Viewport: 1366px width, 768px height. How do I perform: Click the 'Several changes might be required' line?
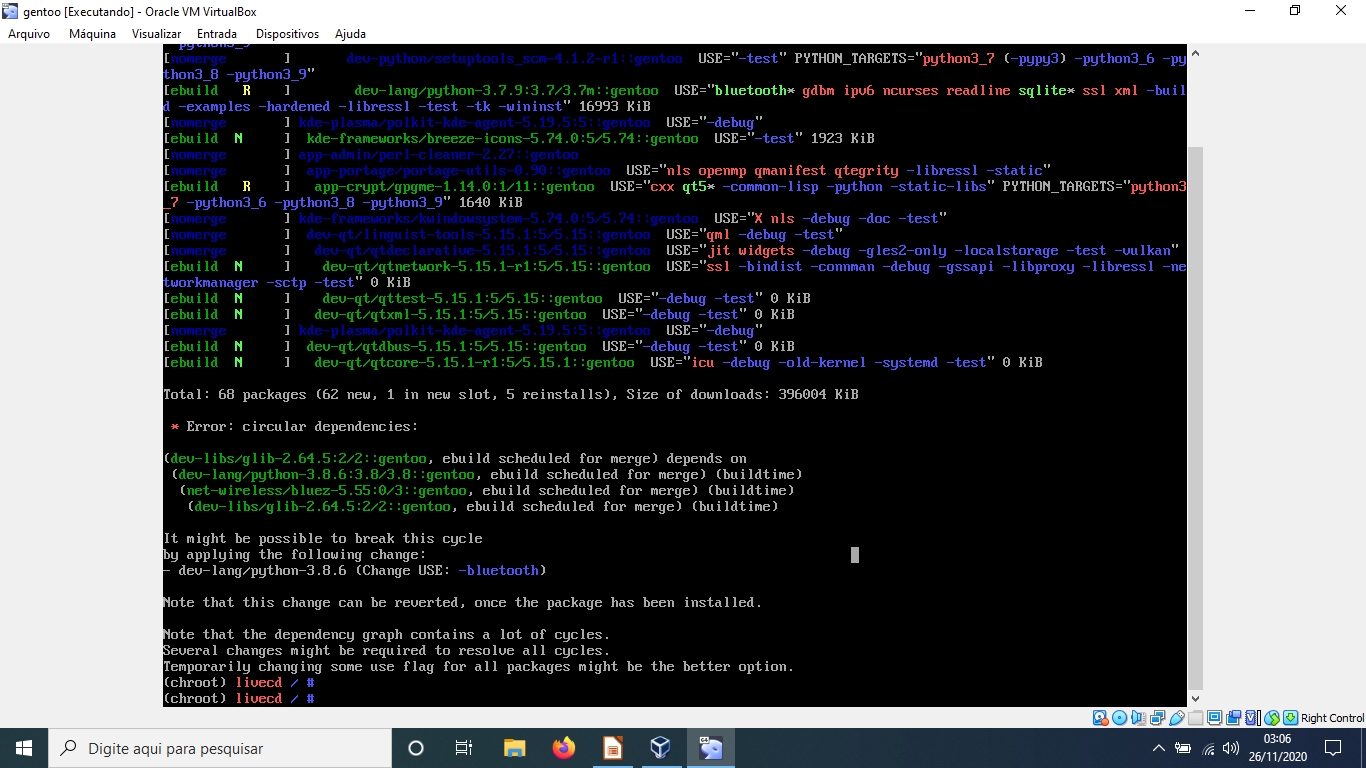[x=387, y=651]
